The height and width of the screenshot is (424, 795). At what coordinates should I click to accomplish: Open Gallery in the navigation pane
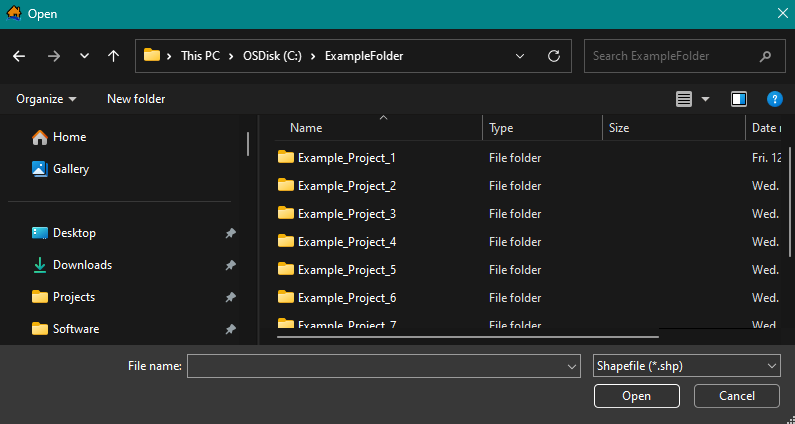pos(70,169)
